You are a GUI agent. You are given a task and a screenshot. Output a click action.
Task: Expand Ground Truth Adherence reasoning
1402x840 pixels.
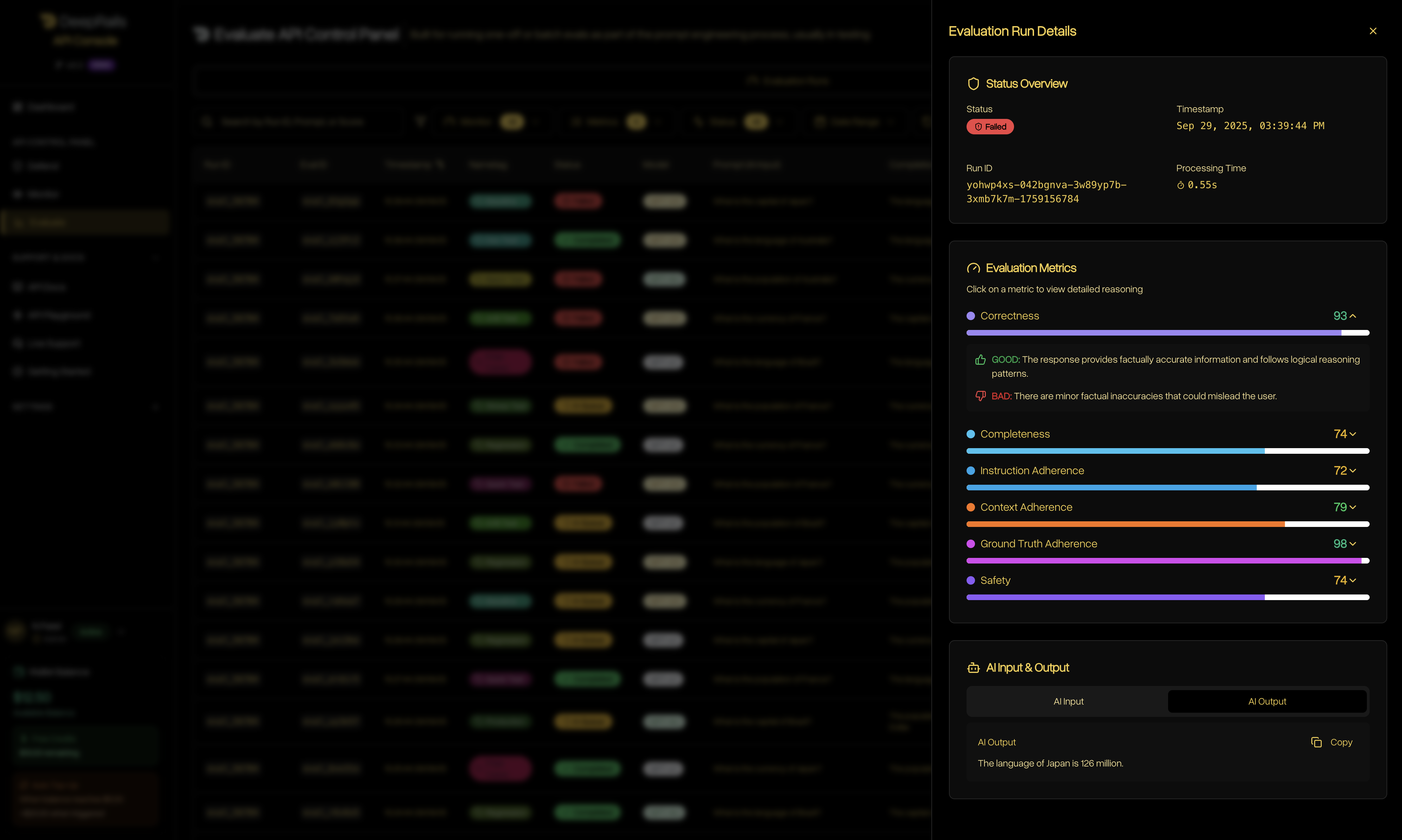1352,544
